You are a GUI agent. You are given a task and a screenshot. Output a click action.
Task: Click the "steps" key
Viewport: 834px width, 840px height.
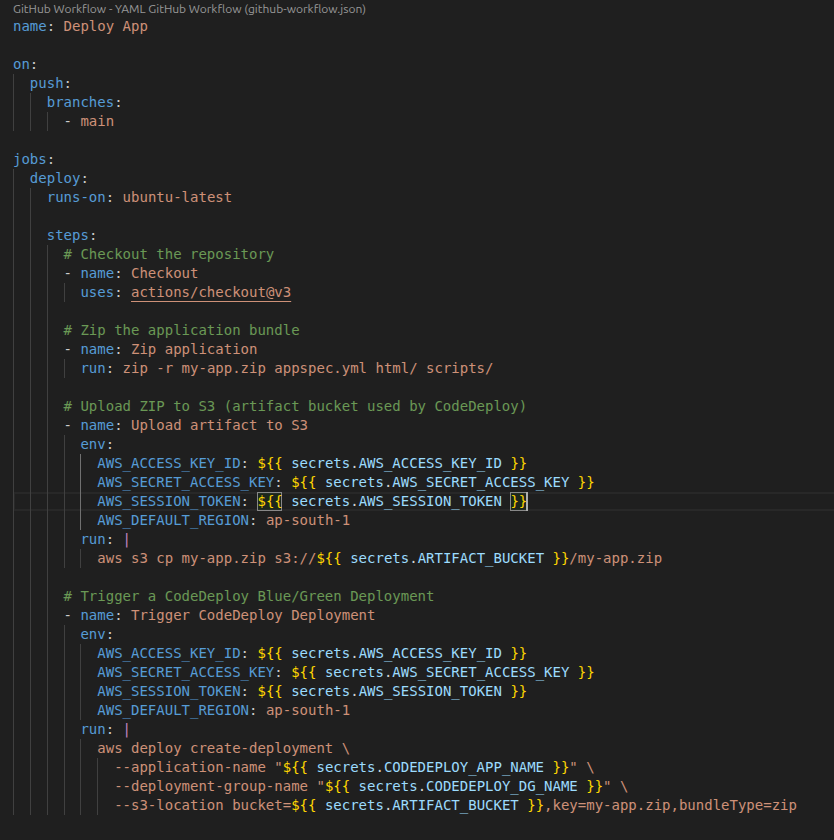tap(68, 235)
